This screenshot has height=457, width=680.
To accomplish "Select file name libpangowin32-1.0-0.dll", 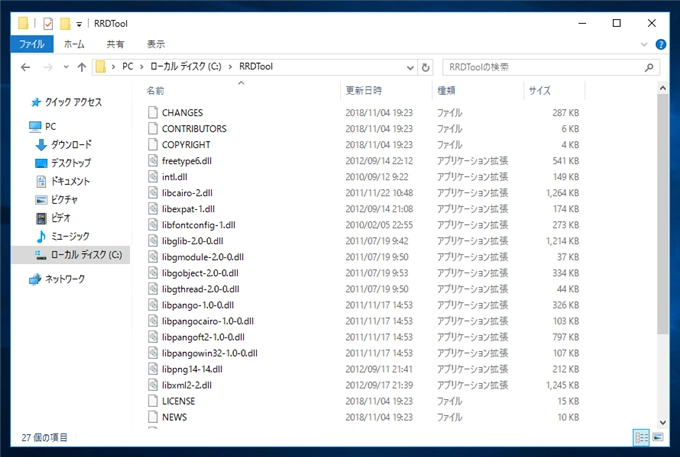I will pos(209,353).
